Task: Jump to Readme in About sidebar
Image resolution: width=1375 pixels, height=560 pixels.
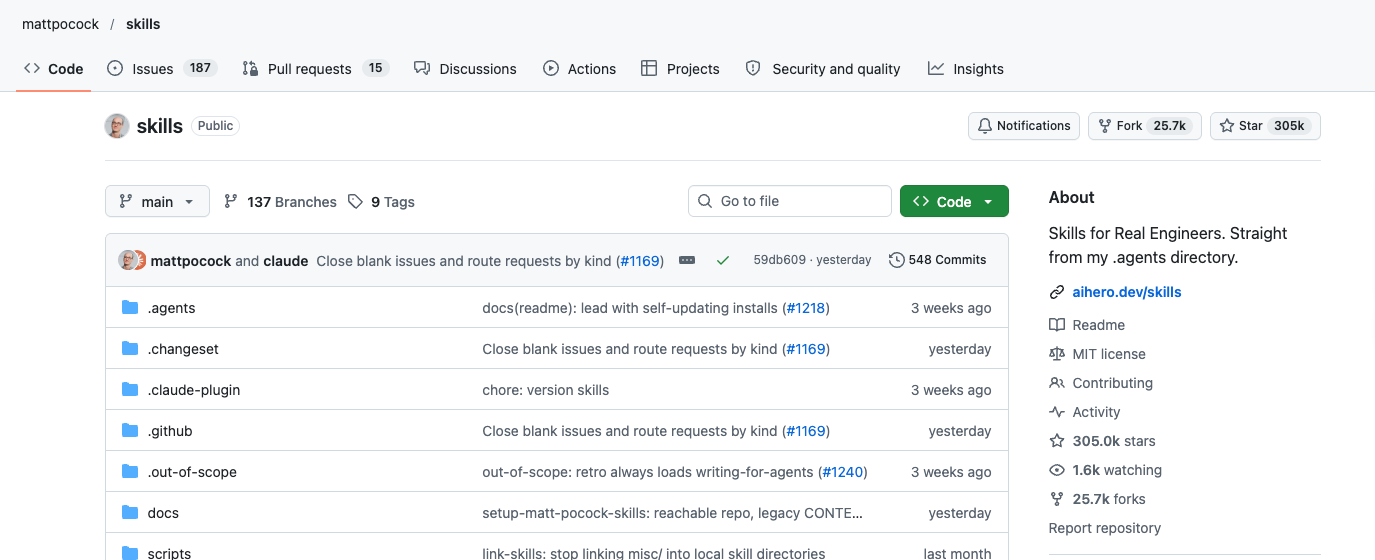Action: click(x=1087, y=325)
